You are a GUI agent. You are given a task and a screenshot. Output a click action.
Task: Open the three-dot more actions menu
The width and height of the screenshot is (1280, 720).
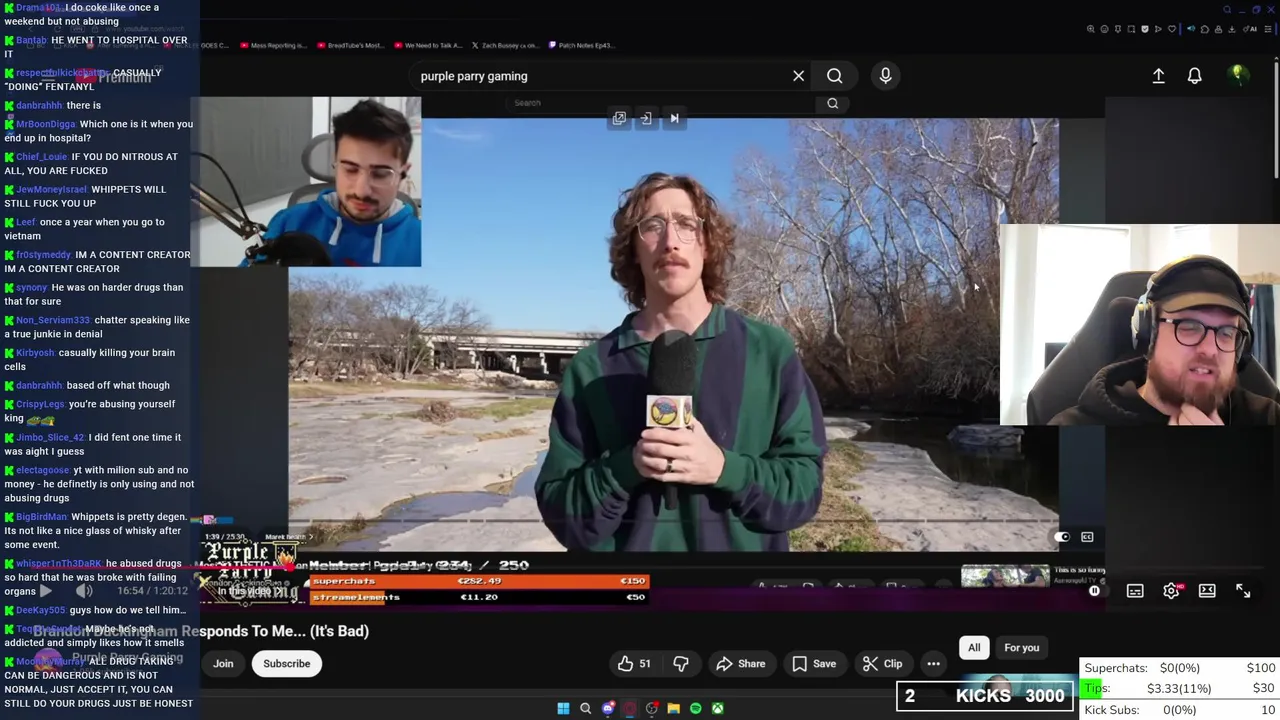pos(933,664)
